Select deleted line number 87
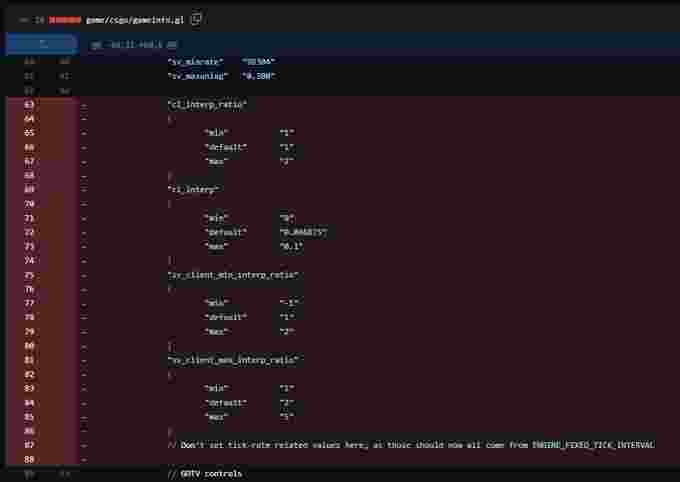Image resolution: width=680 pixels, height=482 pixels. coord(29,445)
